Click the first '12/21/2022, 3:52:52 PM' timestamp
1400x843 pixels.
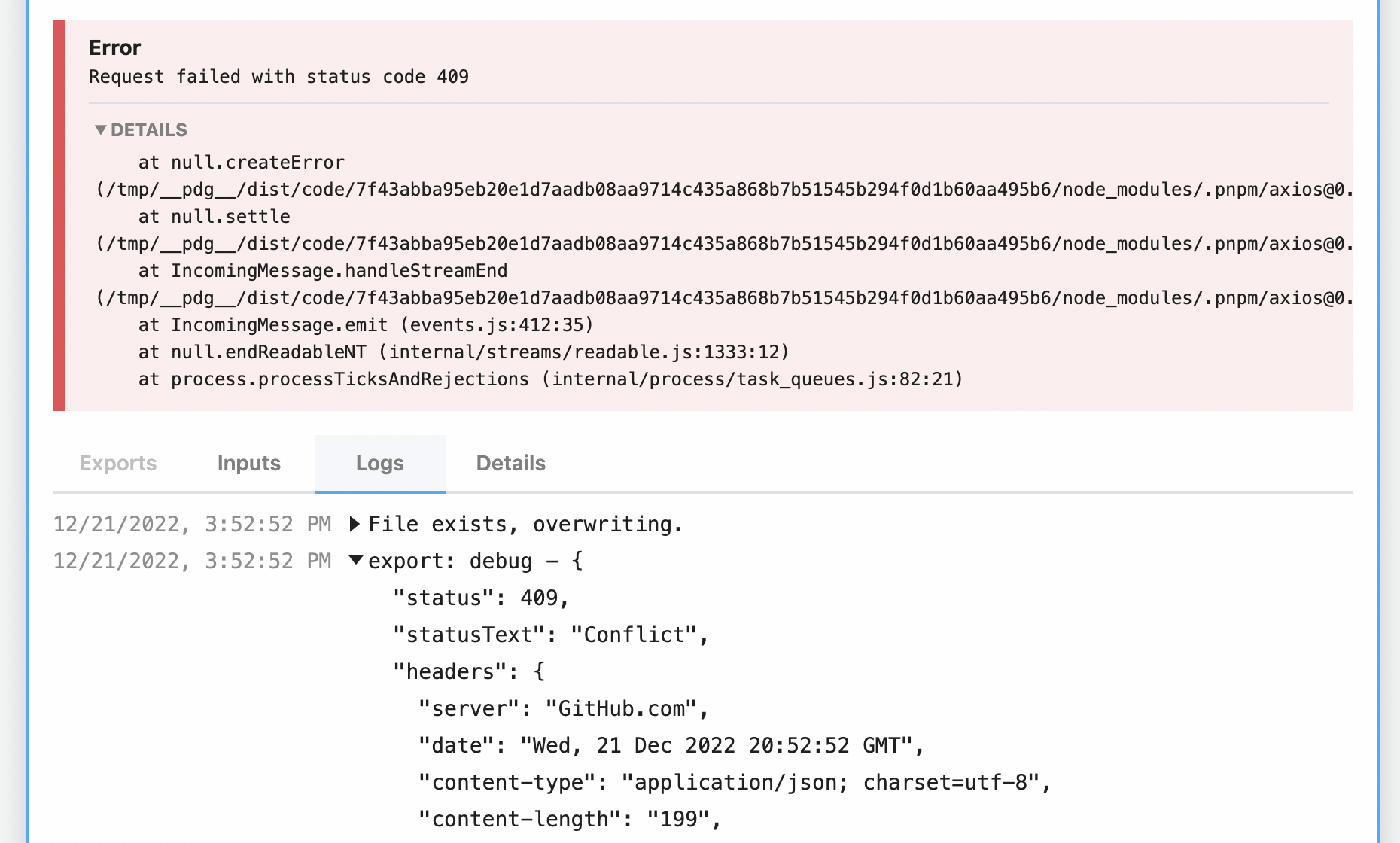coord(192,524)
